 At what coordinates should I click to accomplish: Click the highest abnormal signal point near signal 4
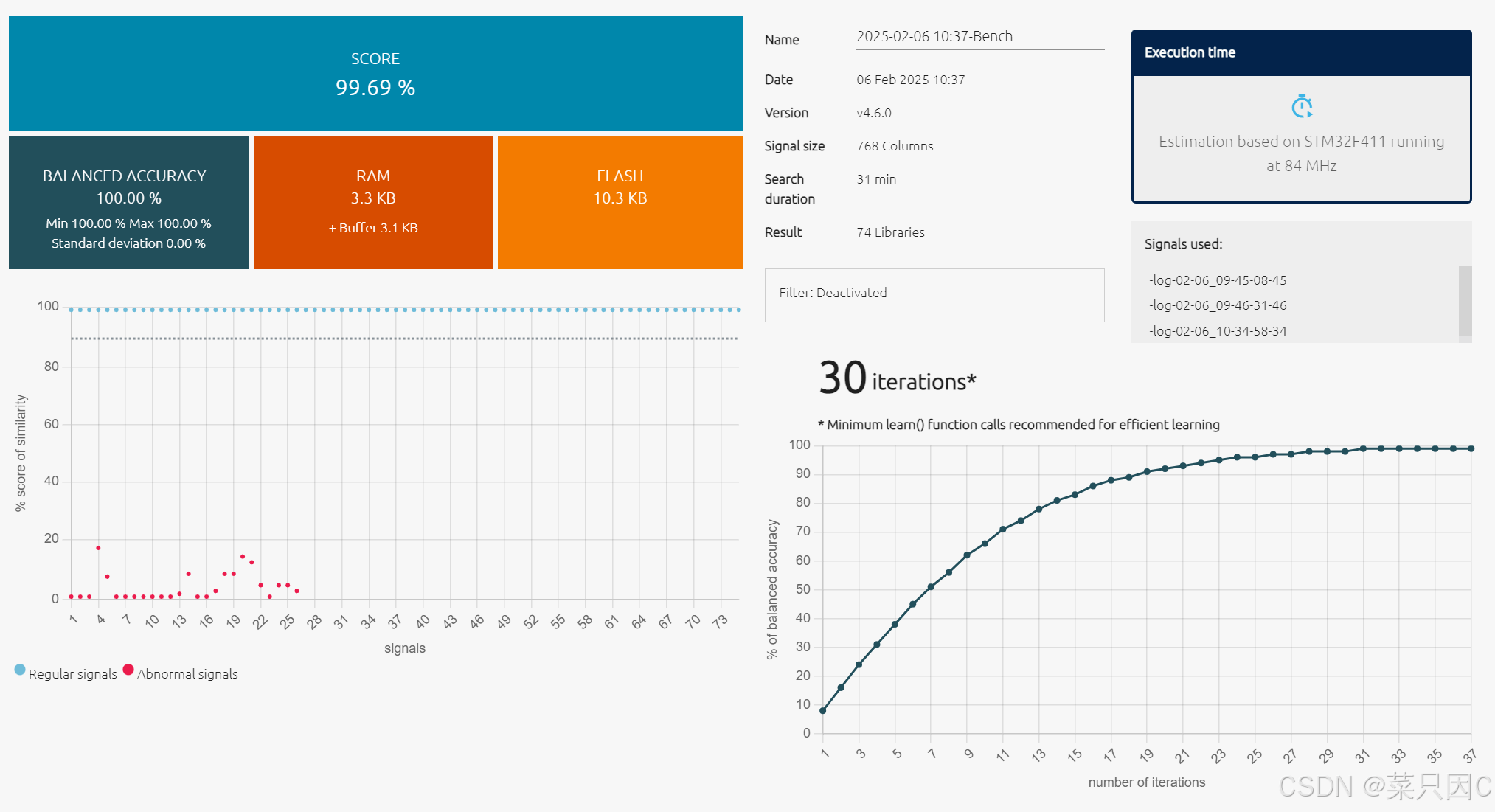98,548
